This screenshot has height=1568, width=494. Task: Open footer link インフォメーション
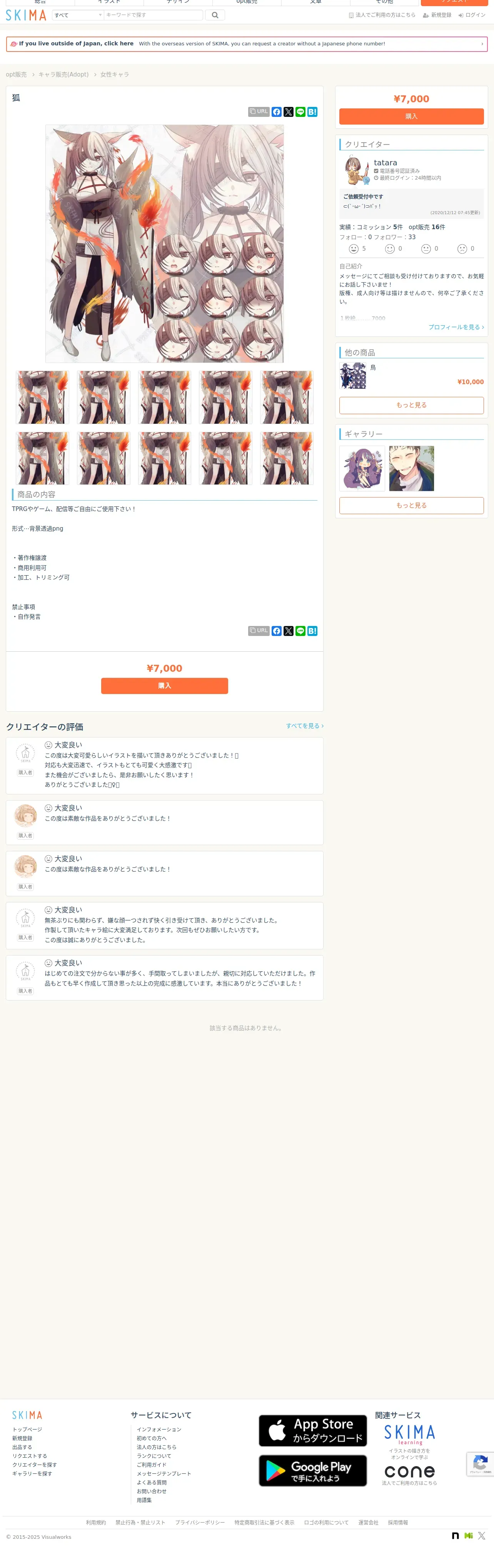(x=159, y=1429)
